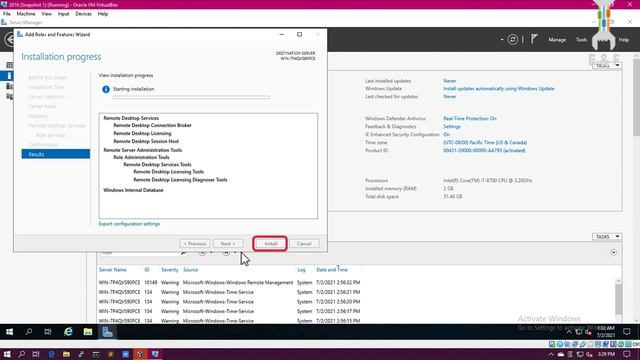The image size is (640, 360).
Task: Launch Internet Explorer from VM taskbar
Action: coord(68,332)
